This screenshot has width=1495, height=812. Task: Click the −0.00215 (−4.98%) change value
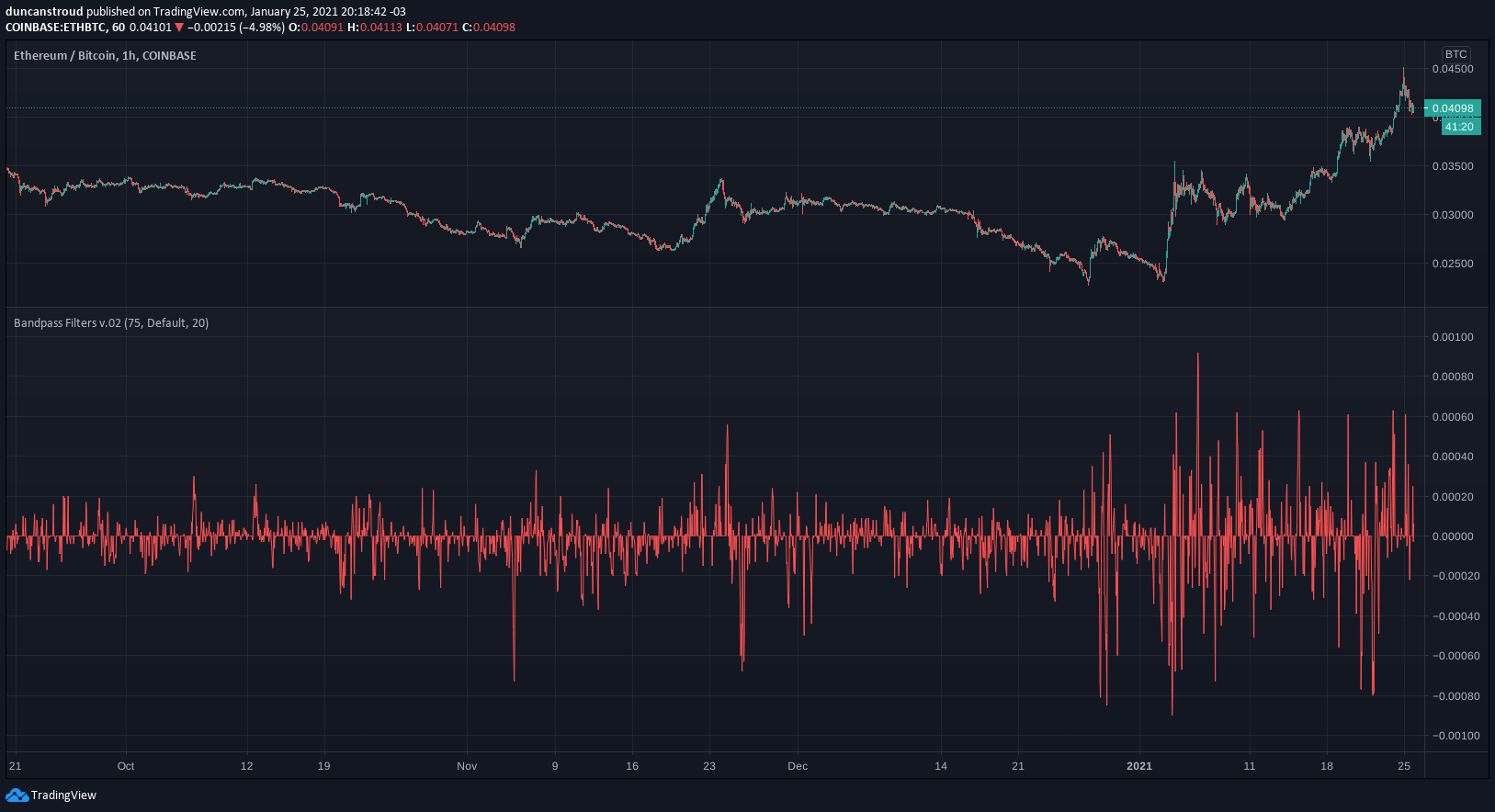(x=236, y=28)
